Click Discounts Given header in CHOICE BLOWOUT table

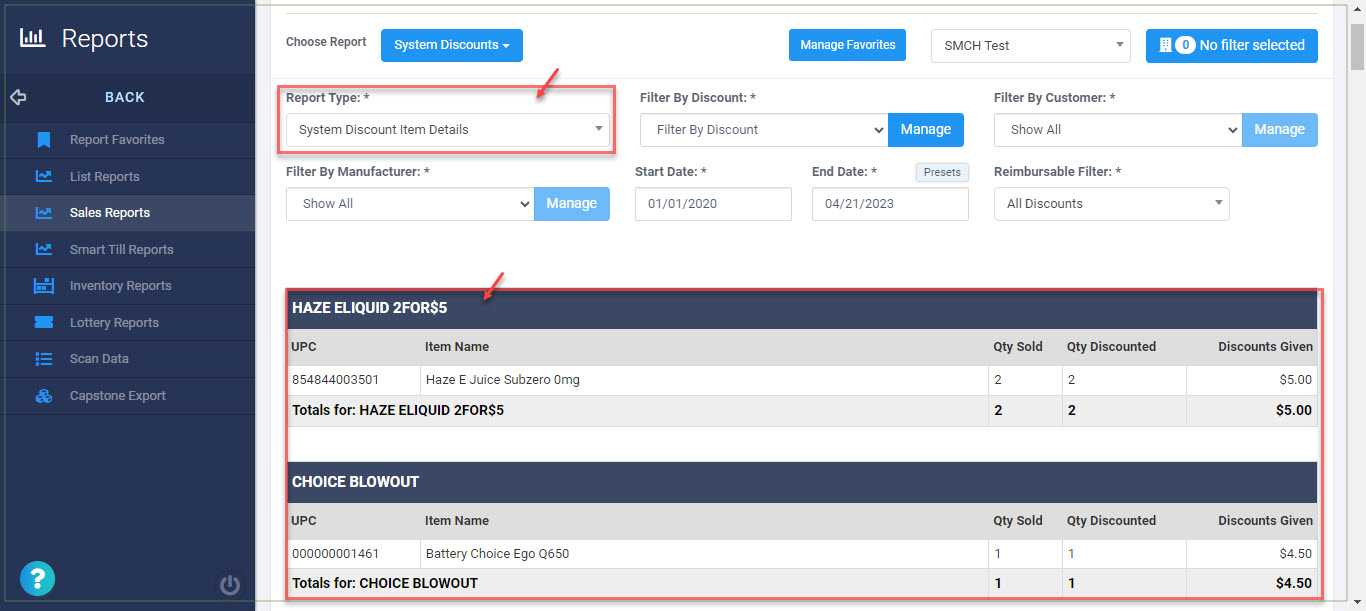coord(1265,521)
